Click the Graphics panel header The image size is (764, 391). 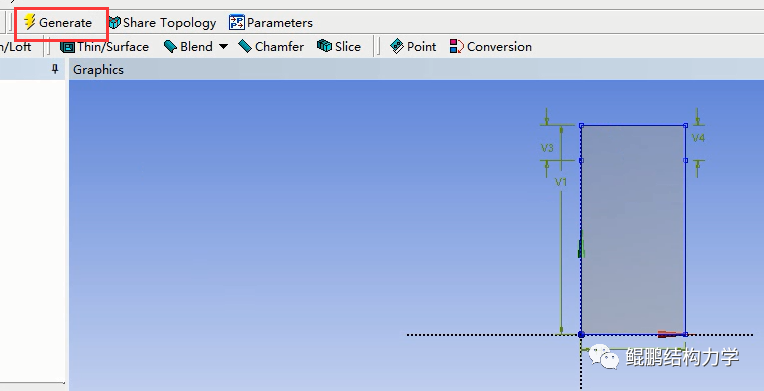point(416,69)
